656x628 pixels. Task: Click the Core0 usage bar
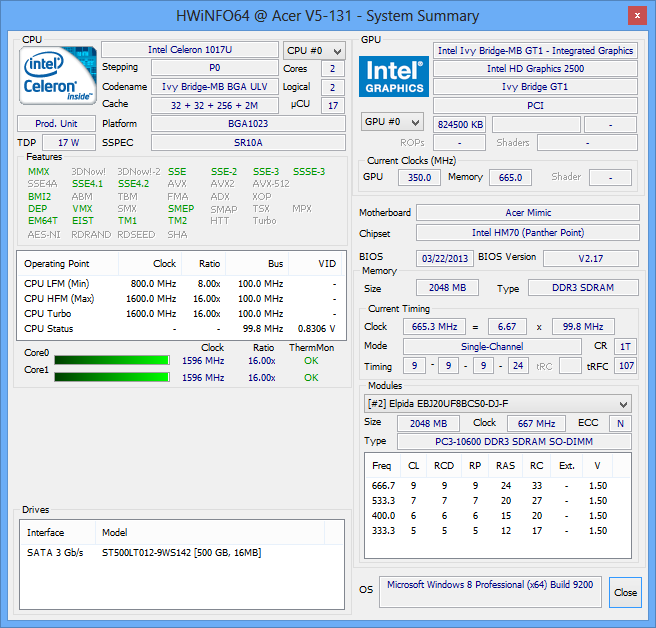coord(112,360)
